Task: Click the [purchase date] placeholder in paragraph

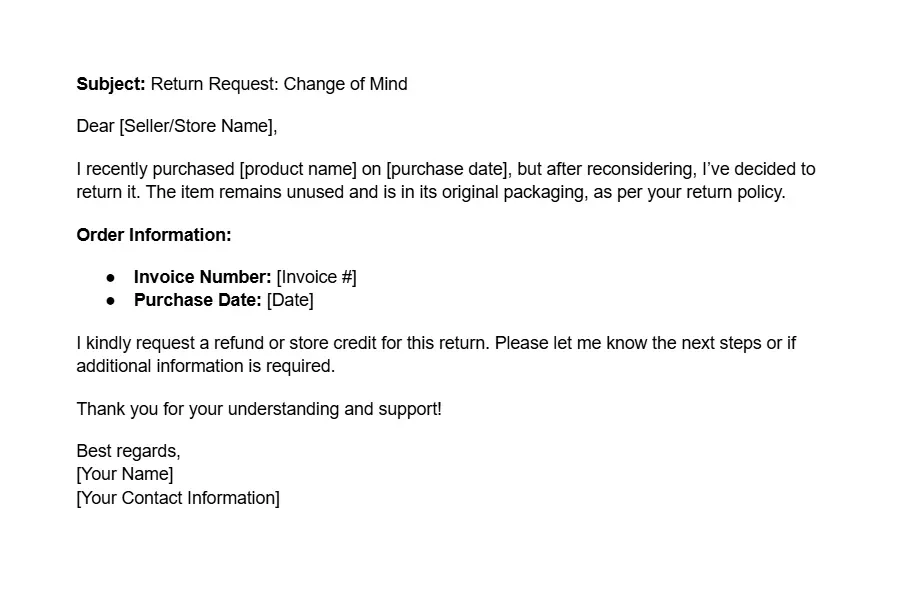Action: [446, 169]
